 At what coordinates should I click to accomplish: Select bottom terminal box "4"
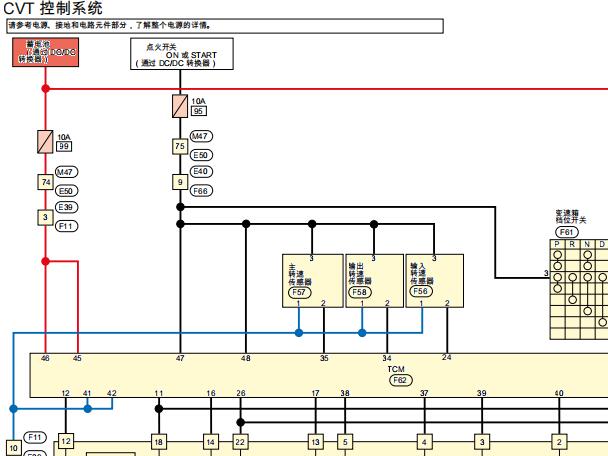pyautogui.click(x=424, y=442)
